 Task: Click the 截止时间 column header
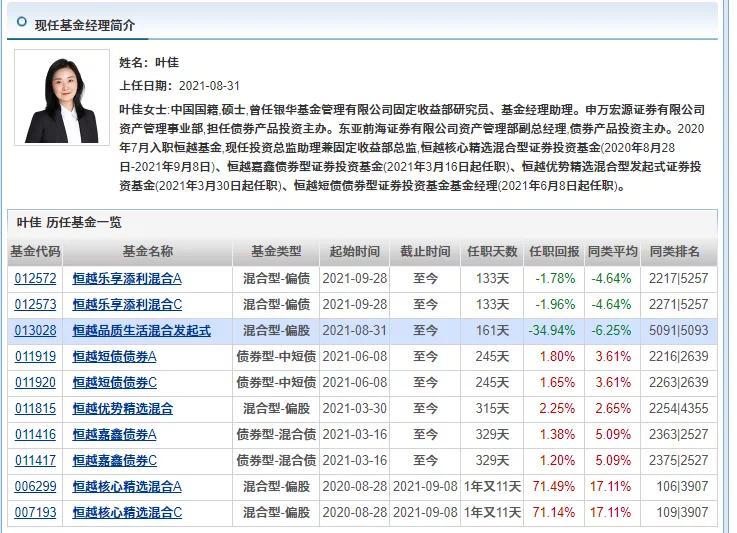(x=425, y=251)
